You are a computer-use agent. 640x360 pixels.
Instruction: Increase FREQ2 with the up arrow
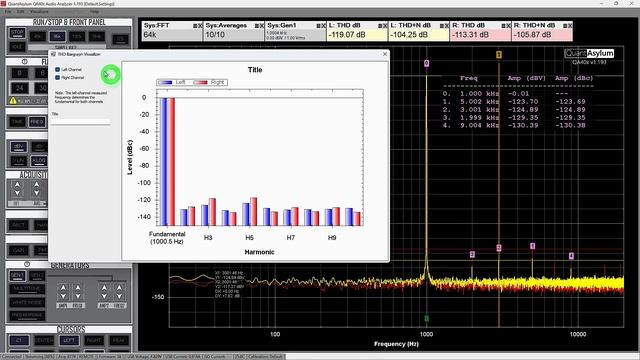coord(119,288)
